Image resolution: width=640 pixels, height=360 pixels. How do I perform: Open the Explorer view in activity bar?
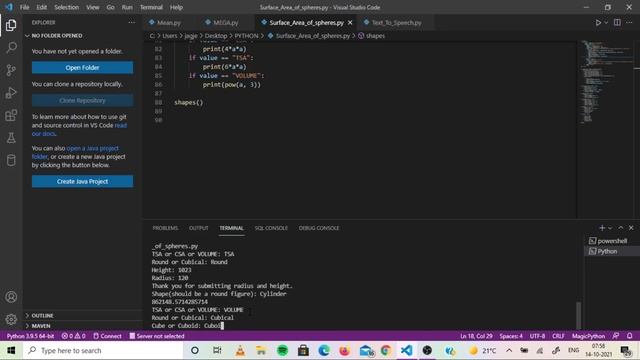[x=11, y=25]
